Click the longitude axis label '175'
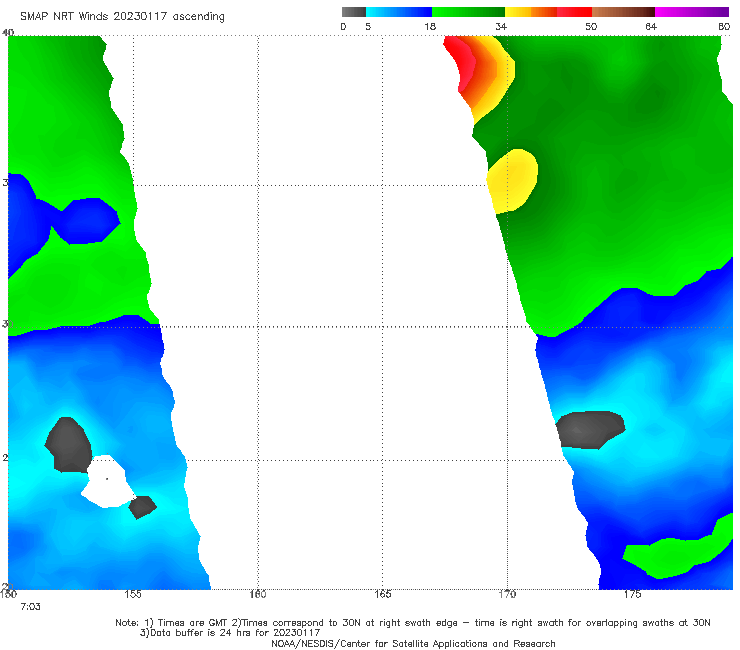Viewport: 740px width, 650px height. pos(632,594)
